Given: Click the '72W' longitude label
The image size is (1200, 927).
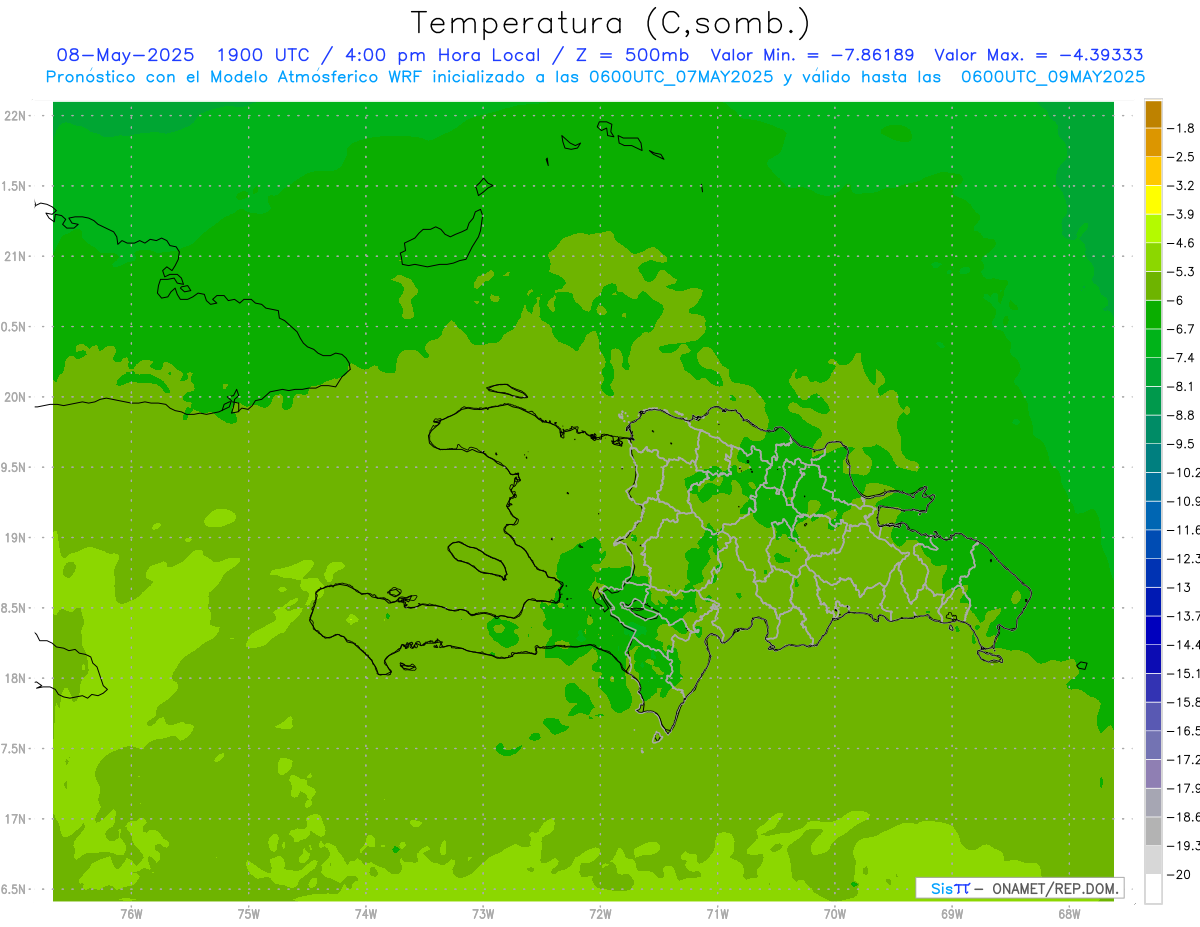Looking at the screenshot, I should coord(600,914).
